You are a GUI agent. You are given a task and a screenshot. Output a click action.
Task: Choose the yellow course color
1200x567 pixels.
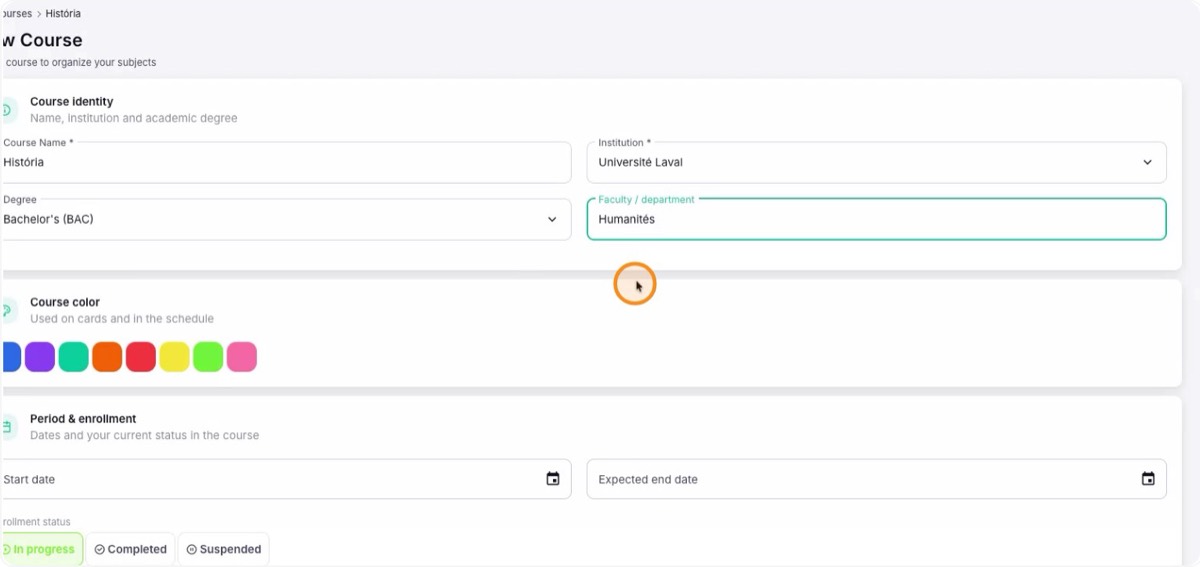(174, 357)
